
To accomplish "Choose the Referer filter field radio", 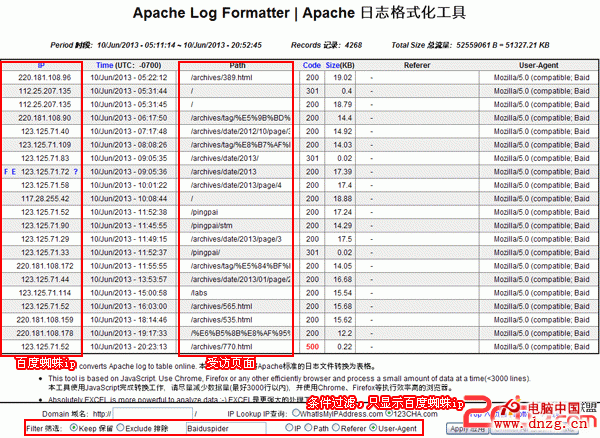I will tap(336, 428).
